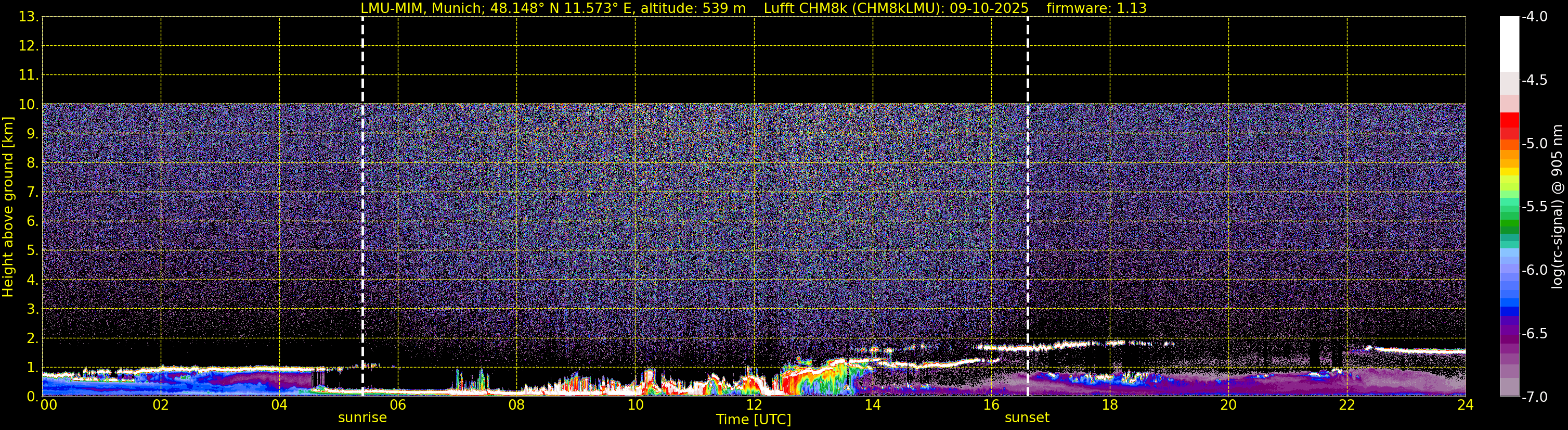Click the '5.' height tick label
The image size is (1568, 430).
coord(33,251)
